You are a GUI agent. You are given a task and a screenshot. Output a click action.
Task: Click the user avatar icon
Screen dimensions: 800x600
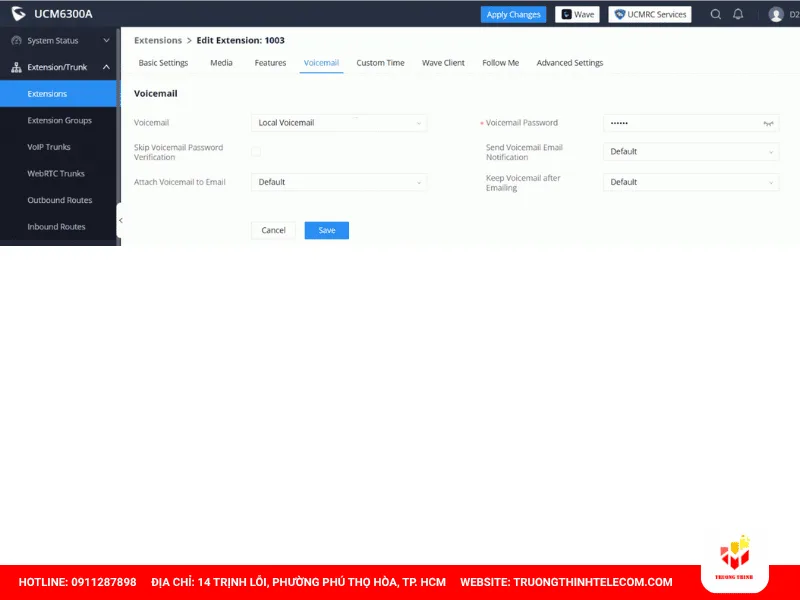pos(776,14)
